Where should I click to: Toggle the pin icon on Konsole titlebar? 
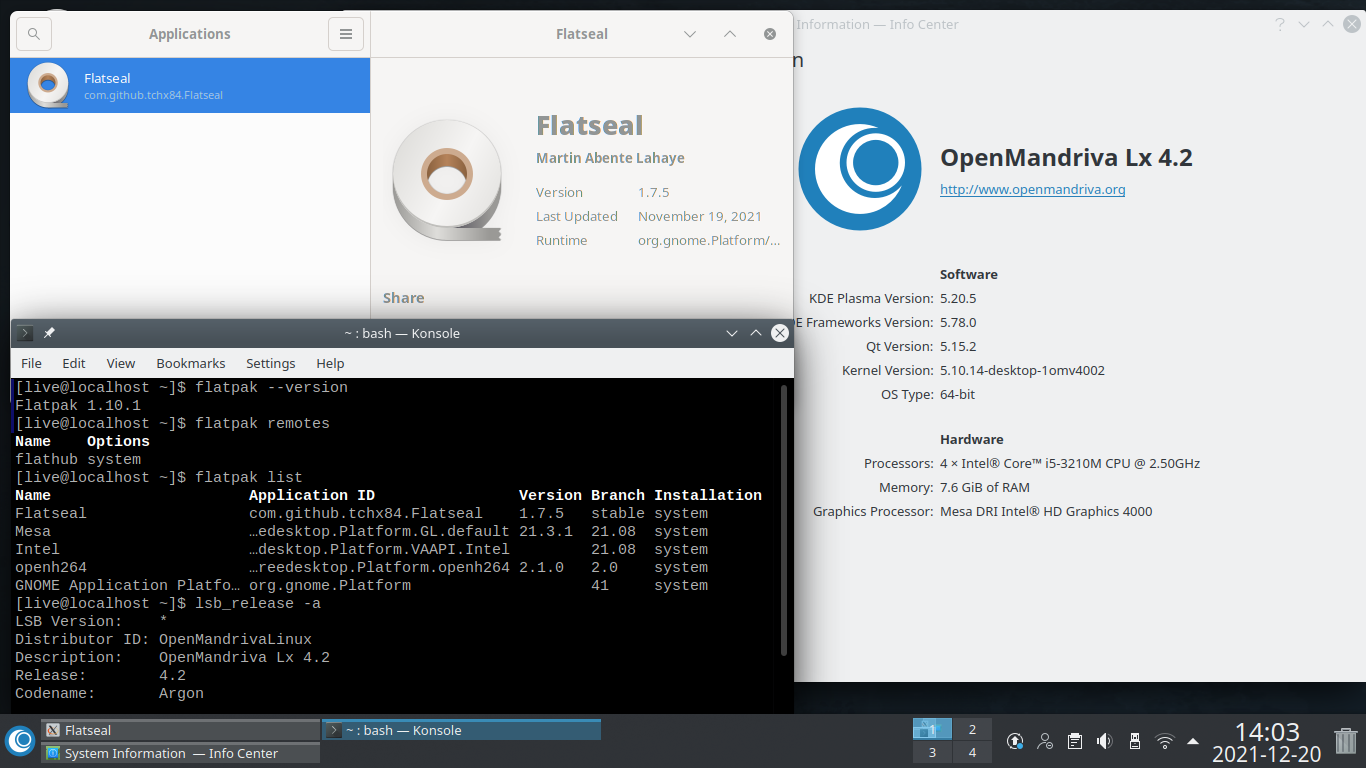47,332
